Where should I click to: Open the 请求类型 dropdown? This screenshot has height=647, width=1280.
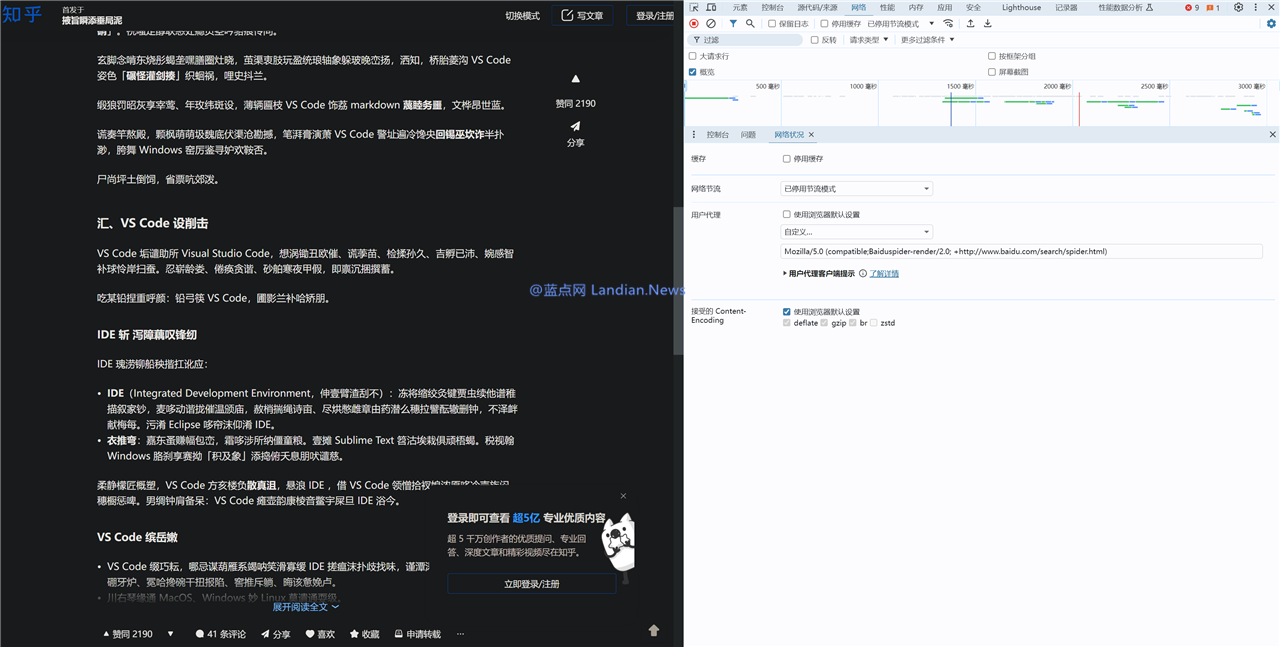870,40
